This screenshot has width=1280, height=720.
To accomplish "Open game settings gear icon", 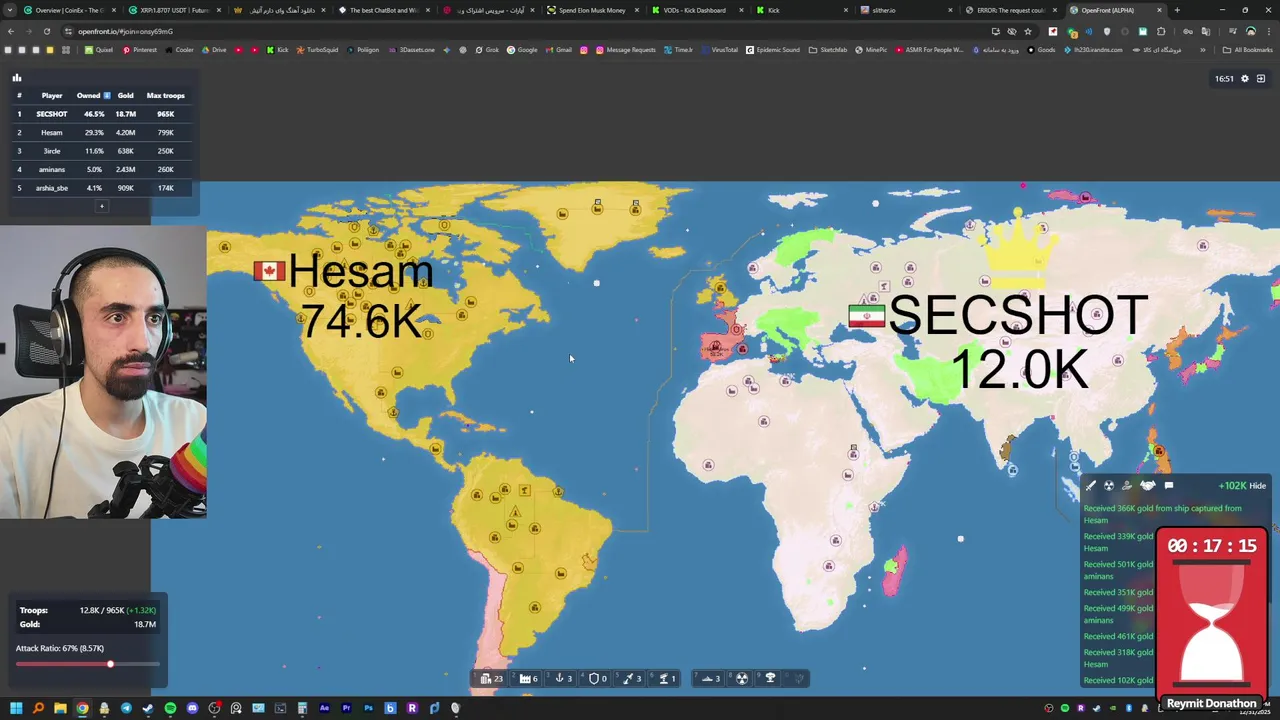I will [x=1244, y=78].
